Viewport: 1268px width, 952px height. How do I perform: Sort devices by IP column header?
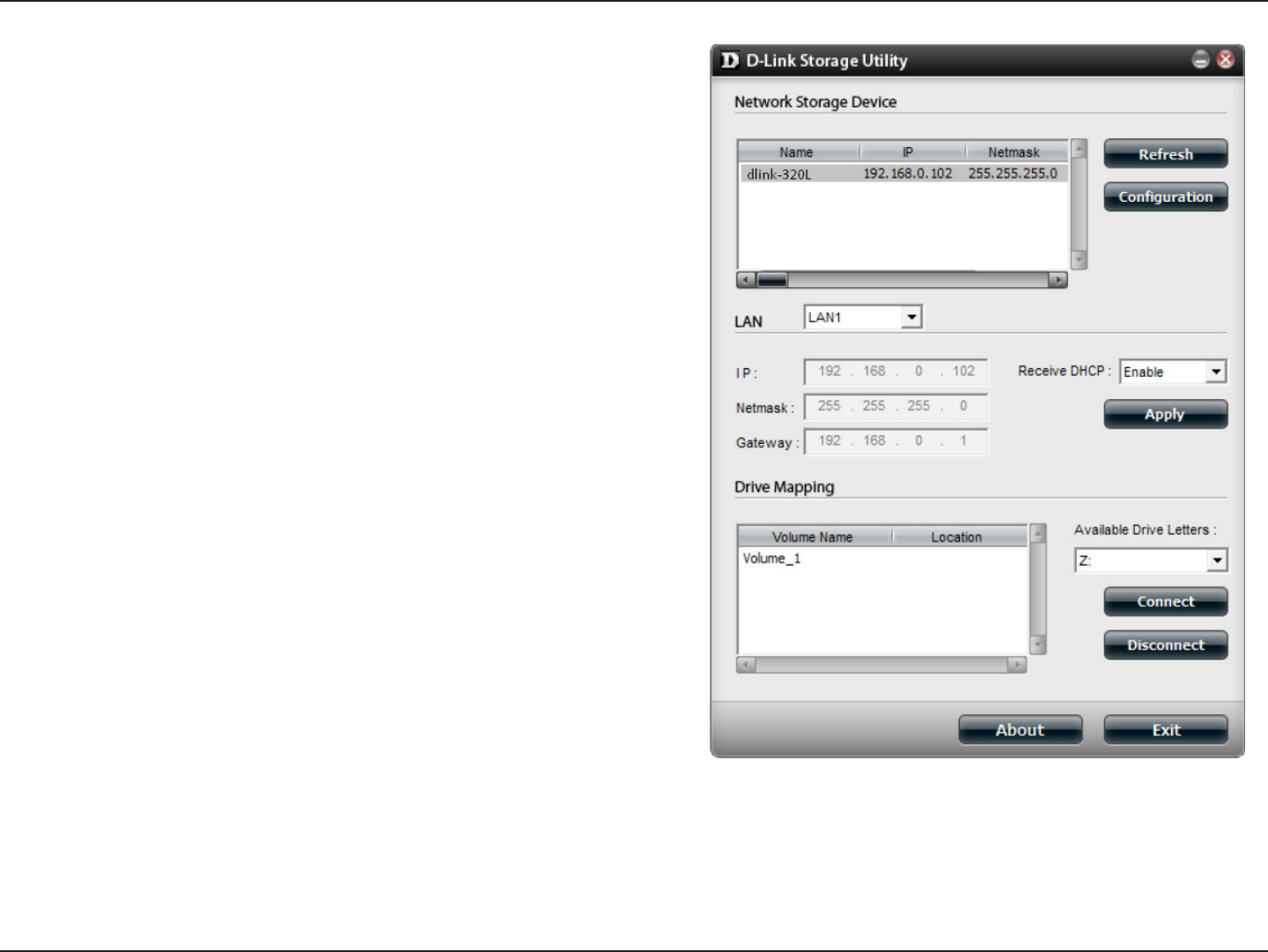pos(912,151)
